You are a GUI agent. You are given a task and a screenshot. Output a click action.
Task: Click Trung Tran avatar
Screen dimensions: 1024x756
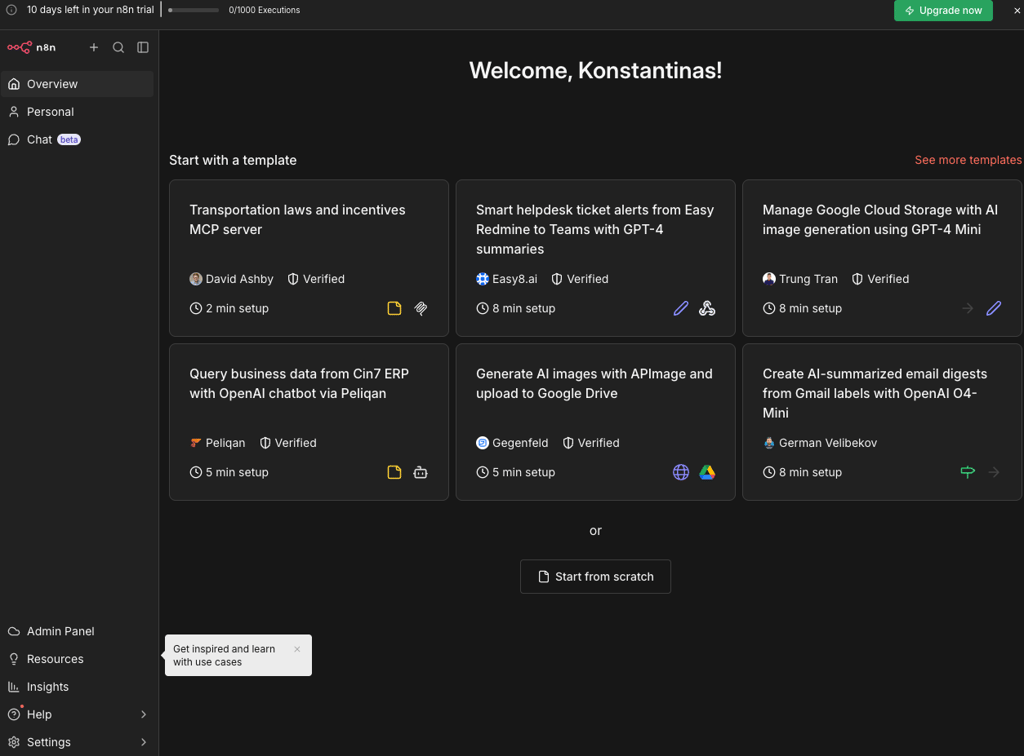(769, 279)
